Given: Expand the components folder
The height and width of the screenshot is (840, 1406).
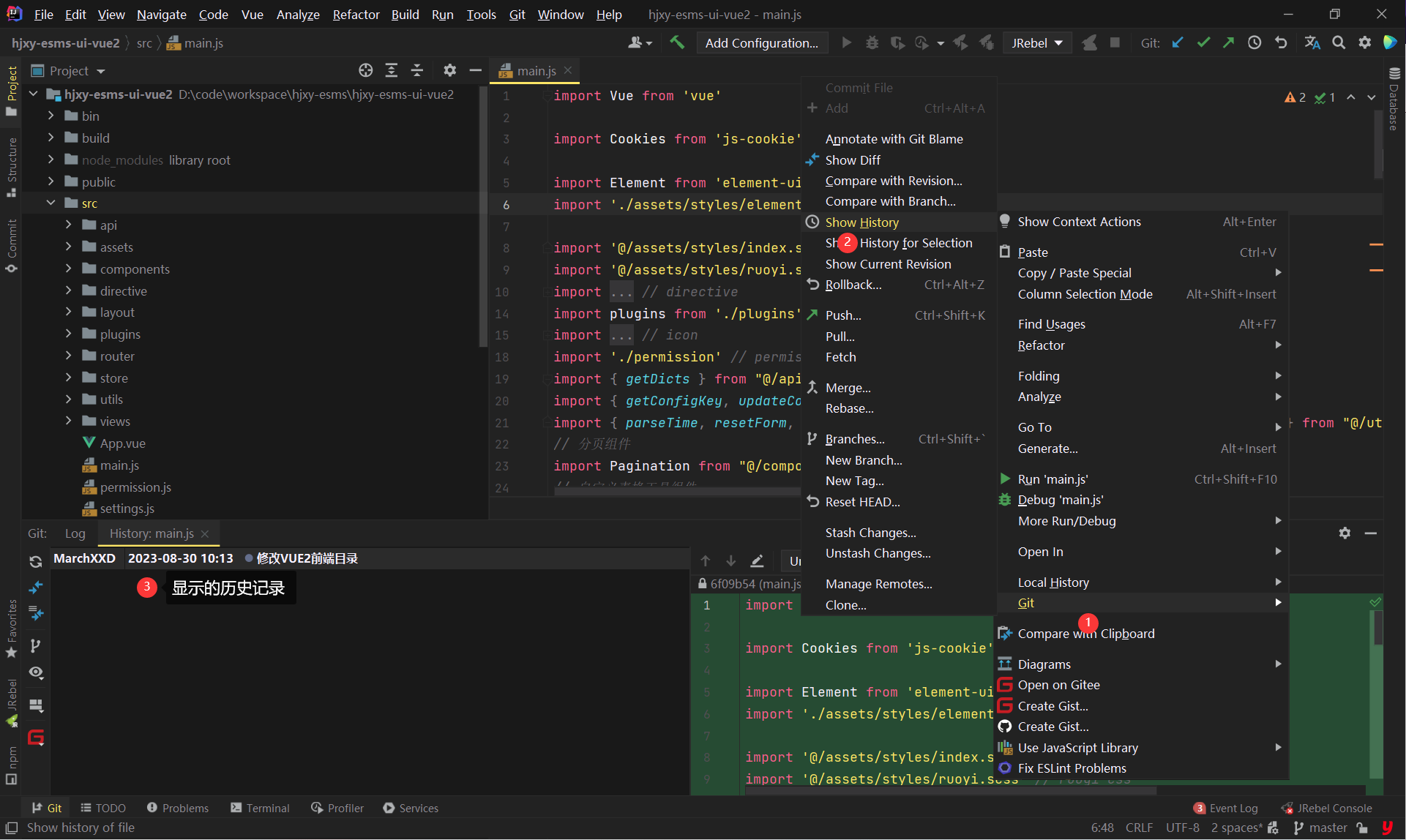Looking at the screenshot, I should (x=69, y=269).
